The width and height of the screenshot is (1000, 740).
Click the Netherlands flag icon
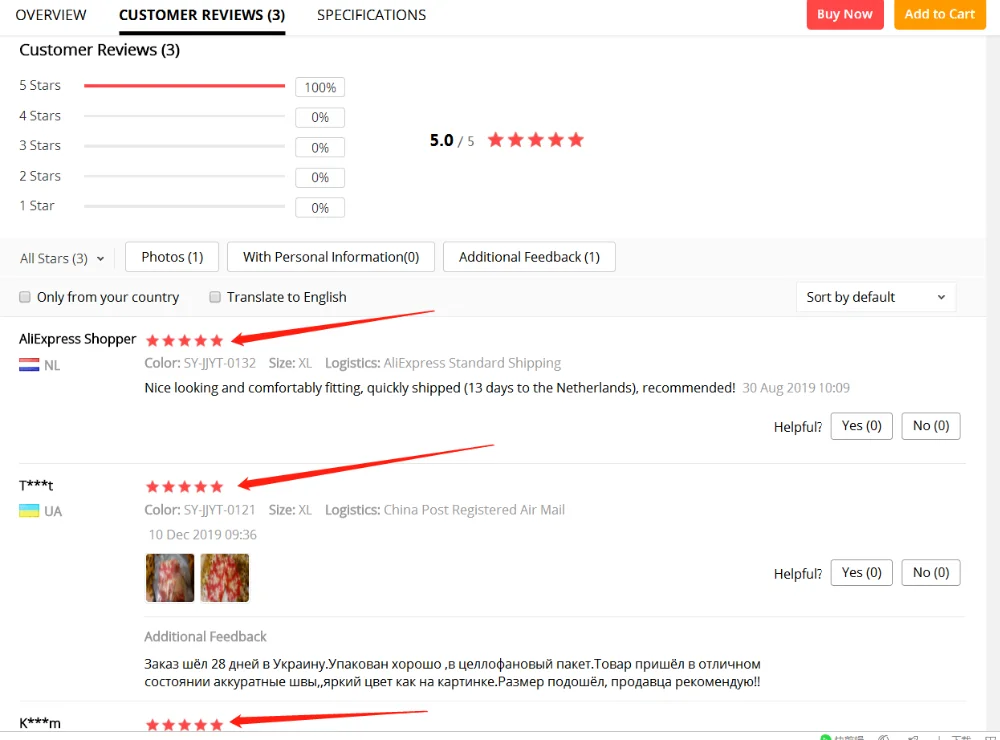pyautogui.click(x=29, y=365)
